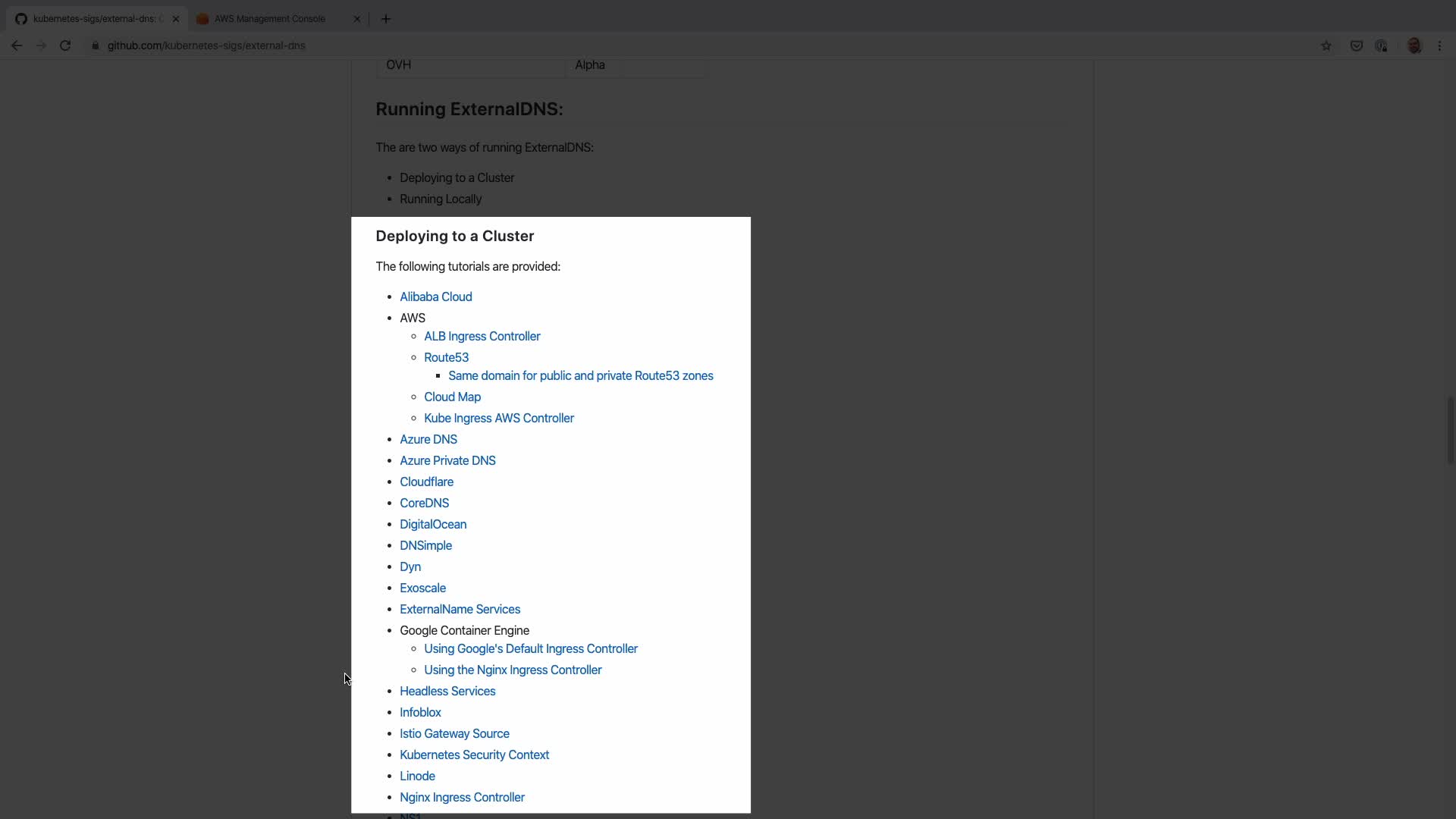Screen dimensions: 1456x819
Task: Follow the Cloudflare tutorial link
Action: coord(426,482)
